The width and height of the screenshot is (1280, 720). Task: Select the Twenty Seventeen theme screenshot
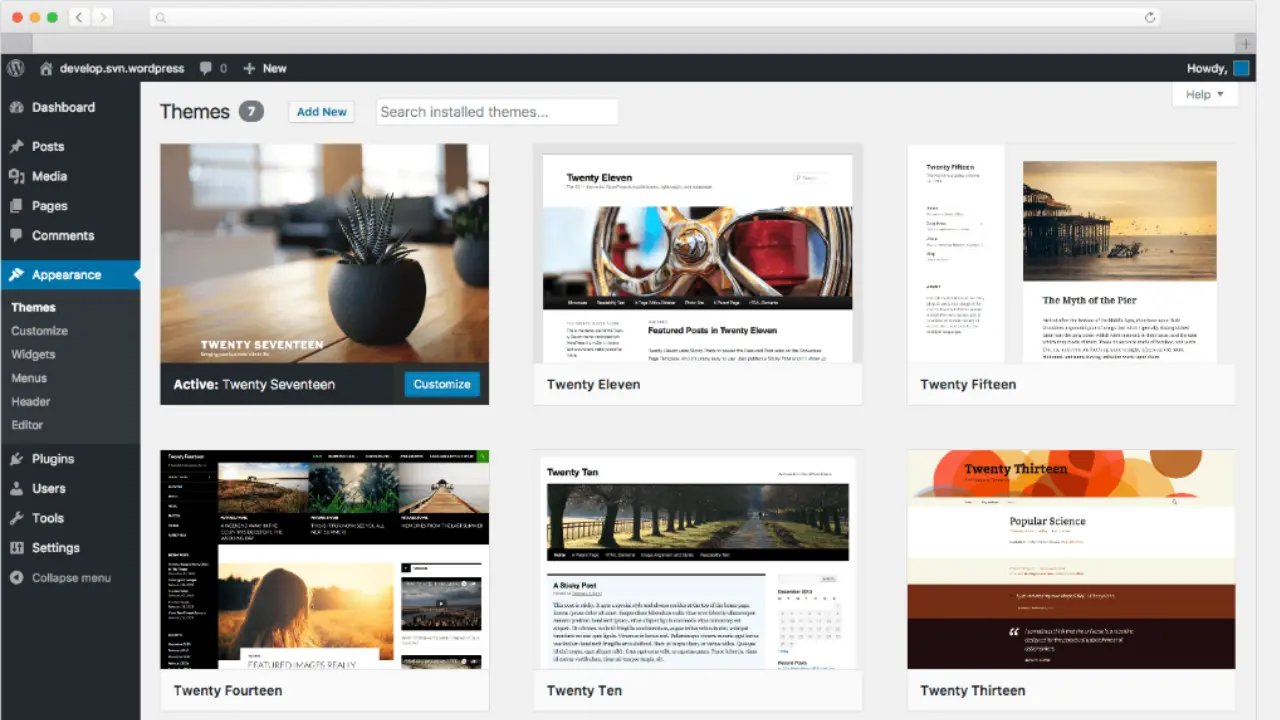coord(325,253)
